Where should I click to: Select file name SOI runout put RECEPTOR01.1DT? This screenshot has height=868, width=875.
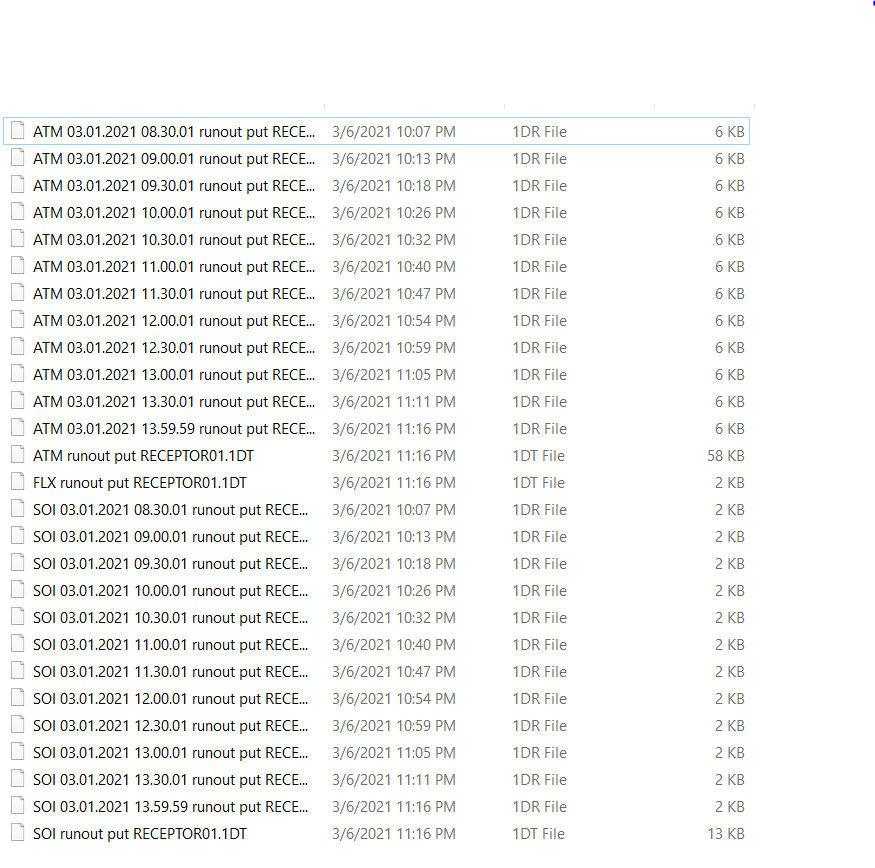[x=140, y=834]
